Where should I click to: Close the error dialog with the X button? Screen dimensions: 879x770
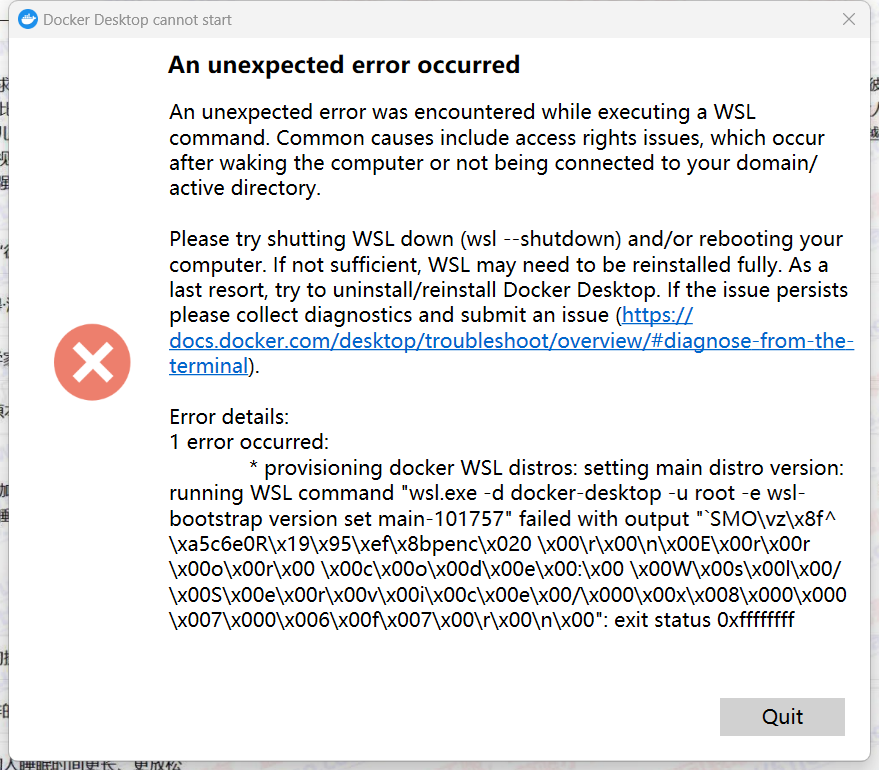(x=849, y=19)
